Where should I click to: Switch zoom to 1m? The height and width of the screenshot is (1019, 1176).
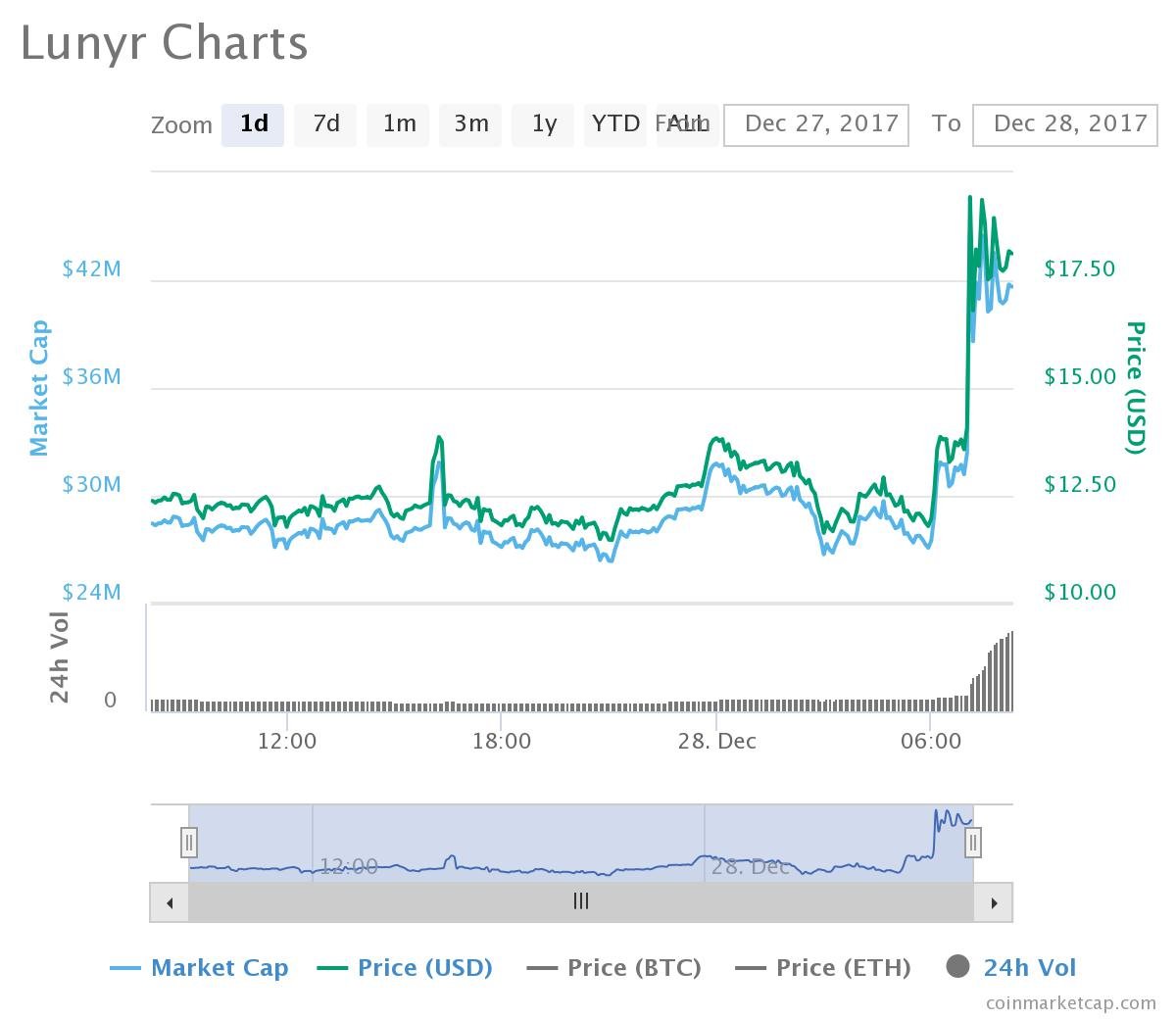click(x=398, y=125)
